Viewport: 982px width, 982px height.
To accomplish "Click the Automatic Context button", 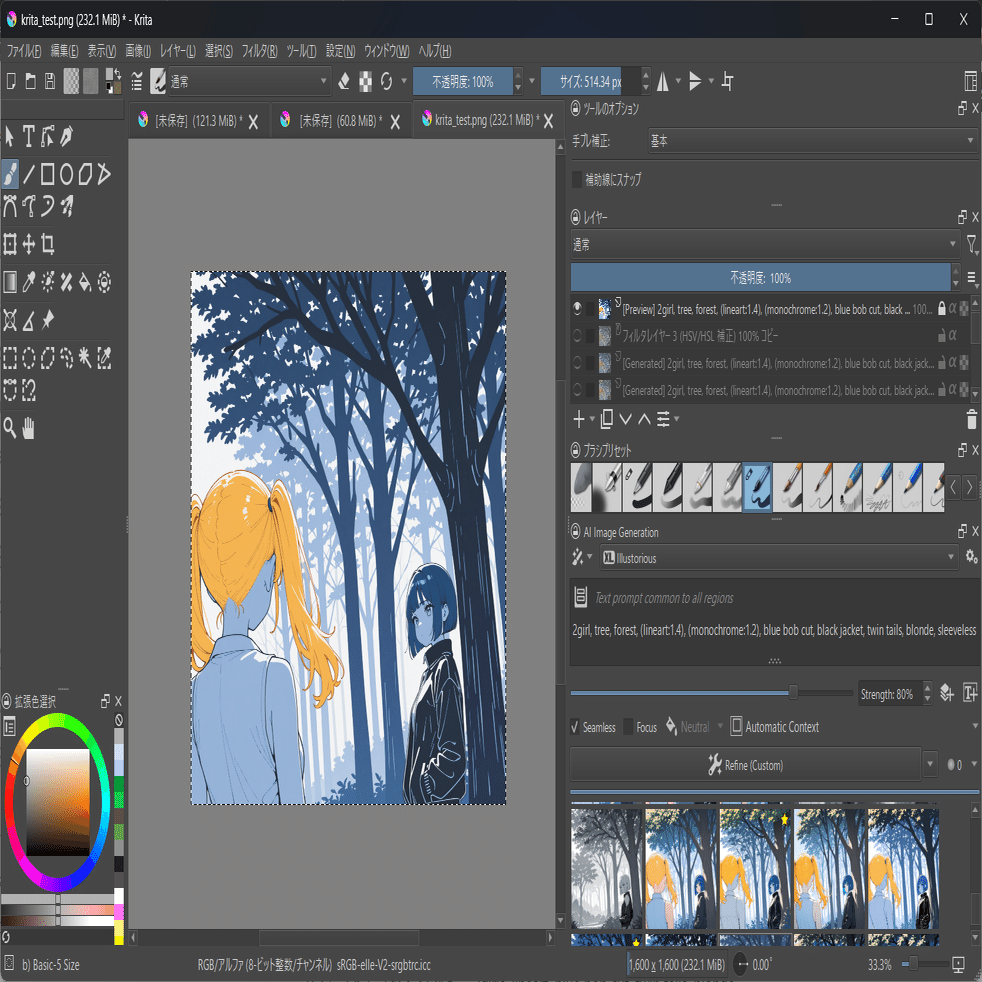I will pos(775,726).
